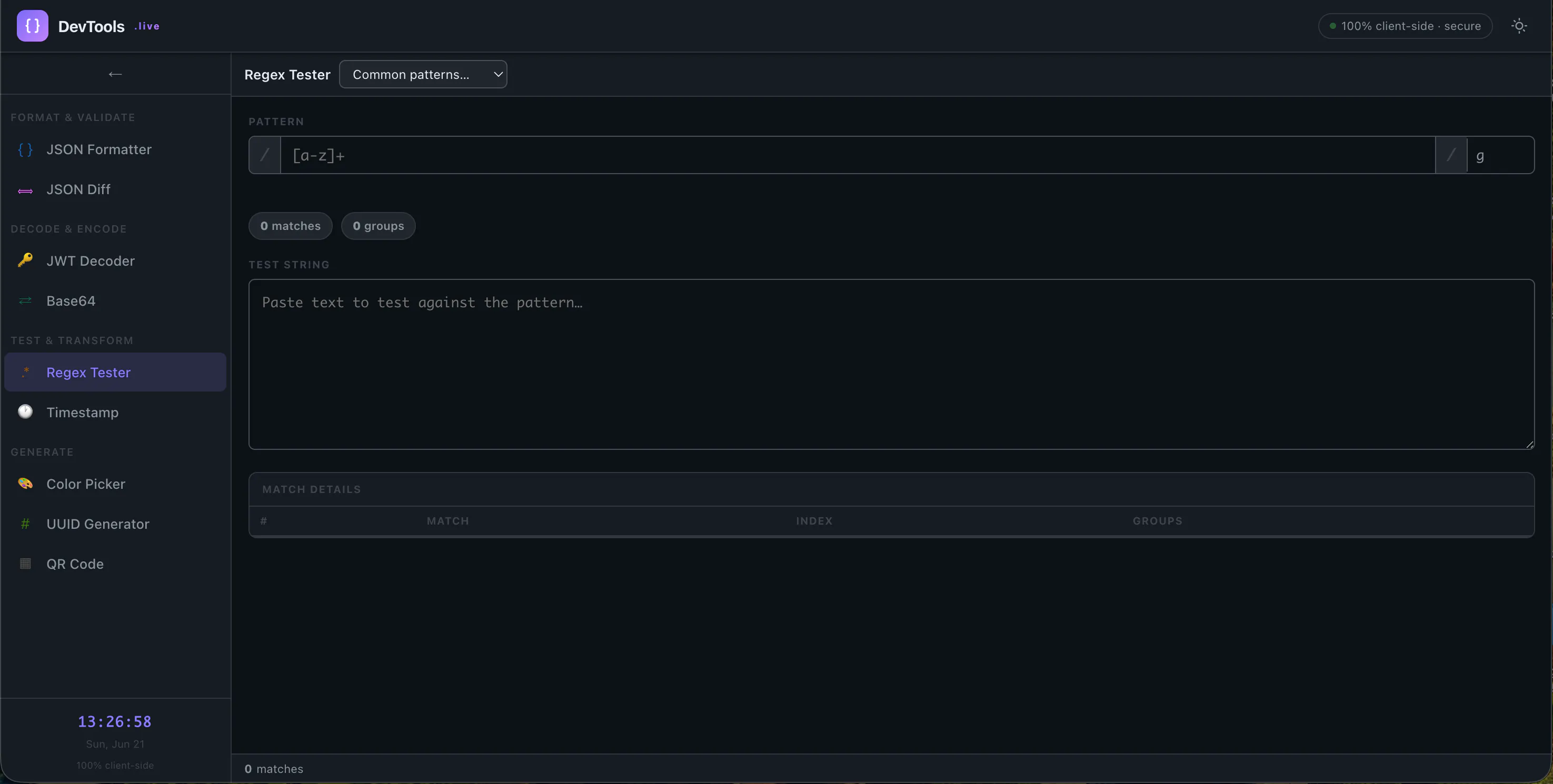Image resolution: width=1553 pixels, height=784 pixels.
Task: Click the JWT Decoder key icon
Action: (x=25, y=260)
